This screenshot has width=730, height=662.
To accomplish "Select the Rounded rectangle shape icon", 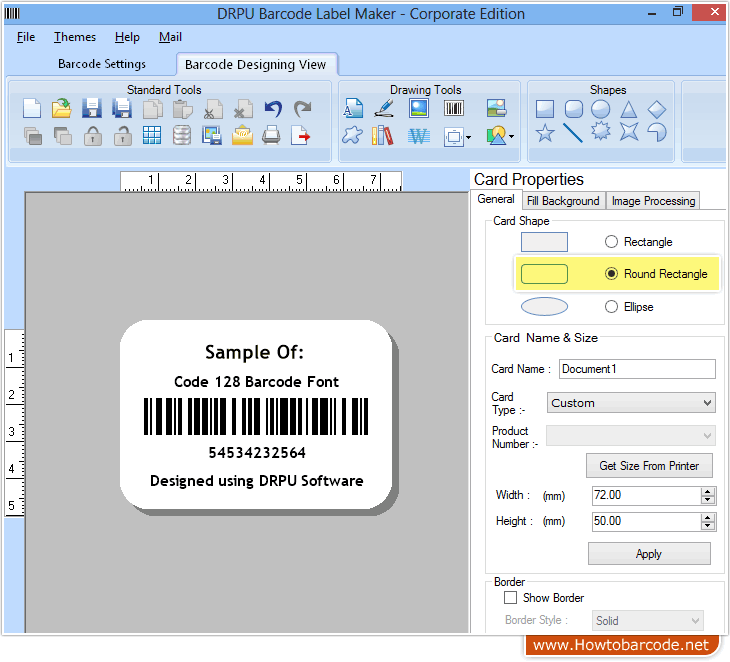I will coord(574,109).
